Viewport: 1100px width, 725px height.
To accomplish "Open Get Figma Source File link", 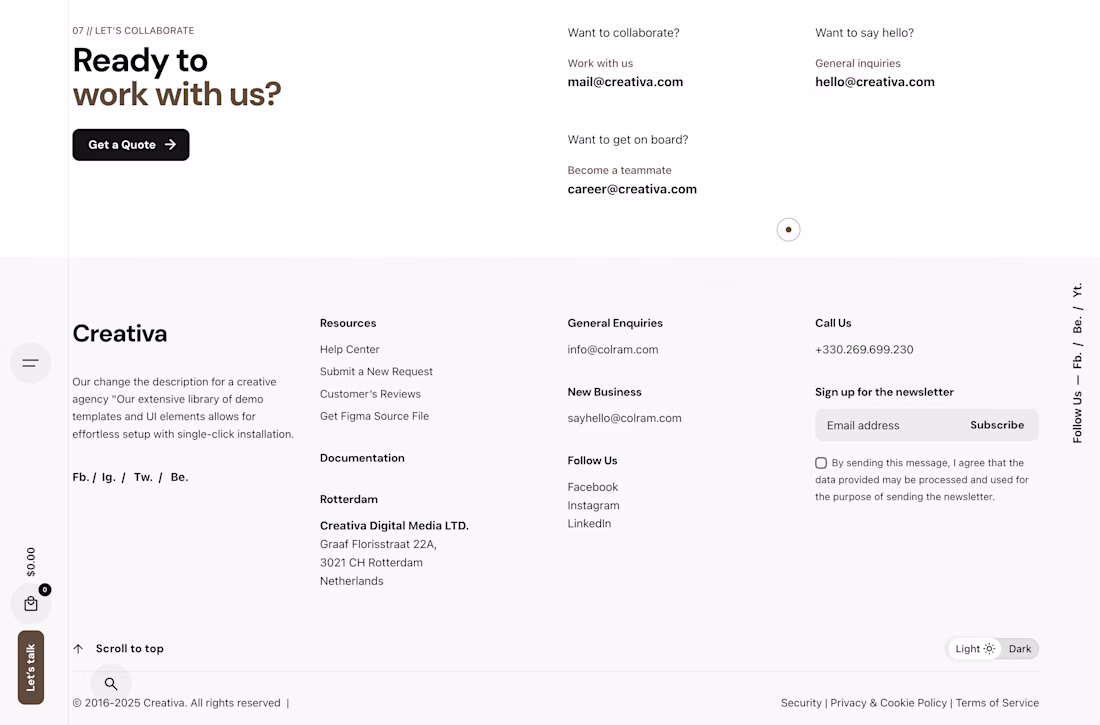I will click(374, 416).
